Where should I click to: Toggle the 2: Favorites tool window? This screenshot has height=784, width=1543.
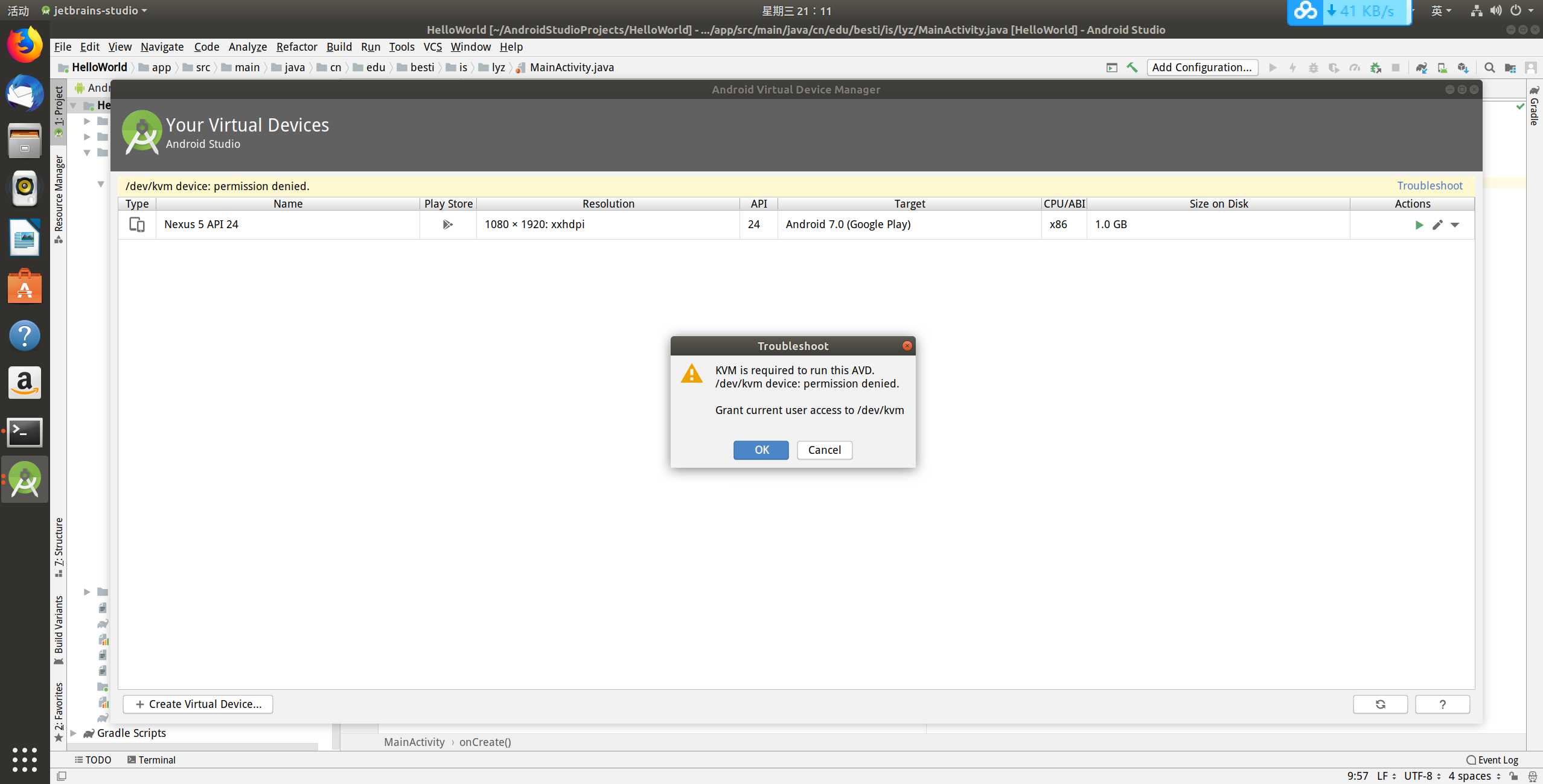pyautogui.click(x=59, y=712)
